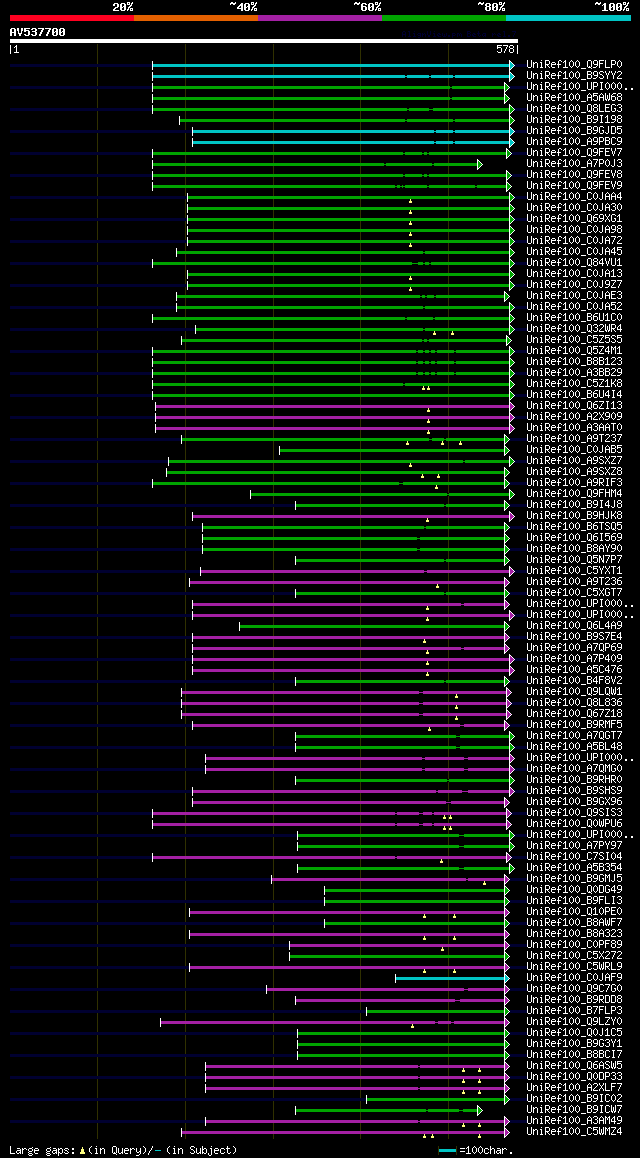Screen dimensions: 640x1158
Task: Click hit label UniRef100_A9PBC9
Action: point(574,142)
